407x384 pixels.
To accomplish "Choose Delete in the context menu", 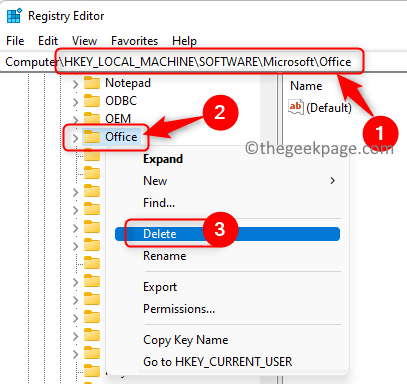I will (227, 234).
